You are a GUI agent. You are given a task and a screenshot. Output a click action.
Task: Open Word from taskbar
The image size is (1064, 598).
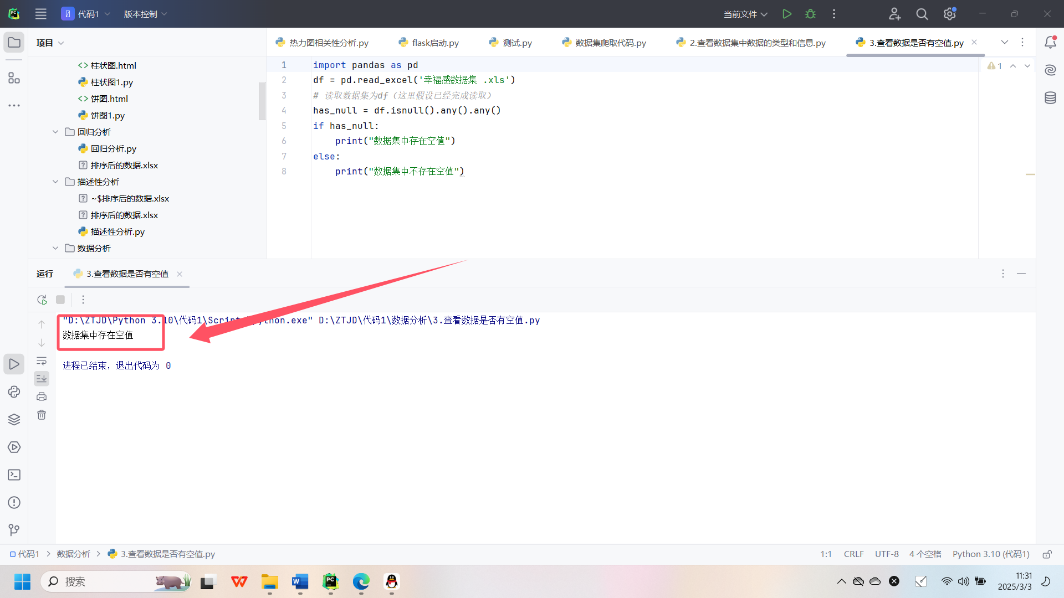[300, 582]
